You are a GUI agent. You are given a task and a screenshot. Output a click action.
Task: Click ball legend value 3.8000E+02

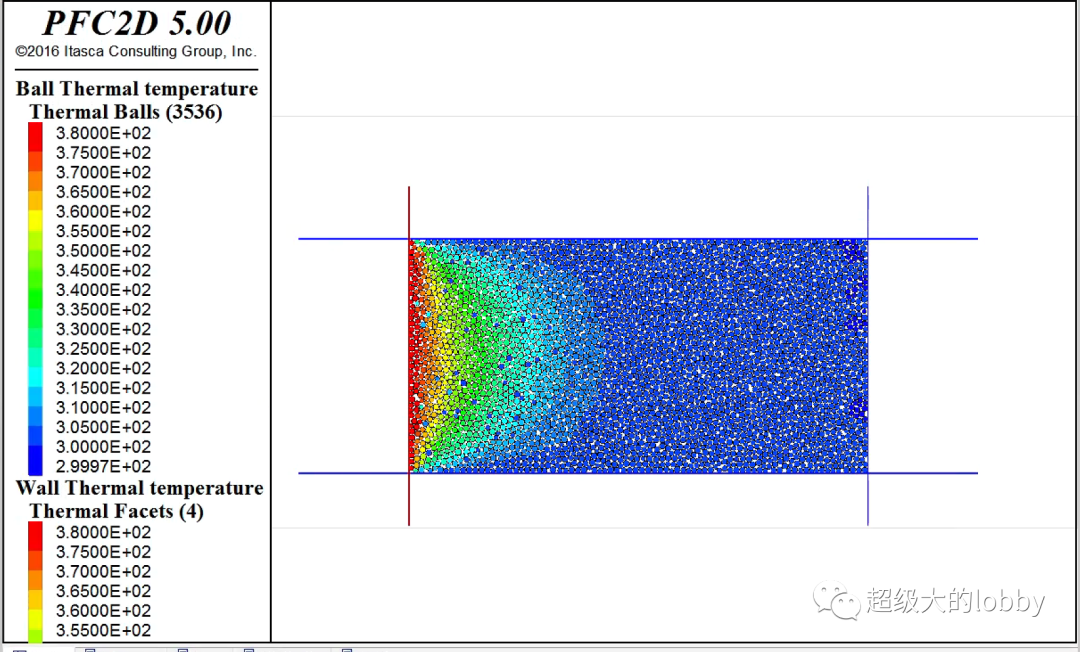tap(103, 133)
